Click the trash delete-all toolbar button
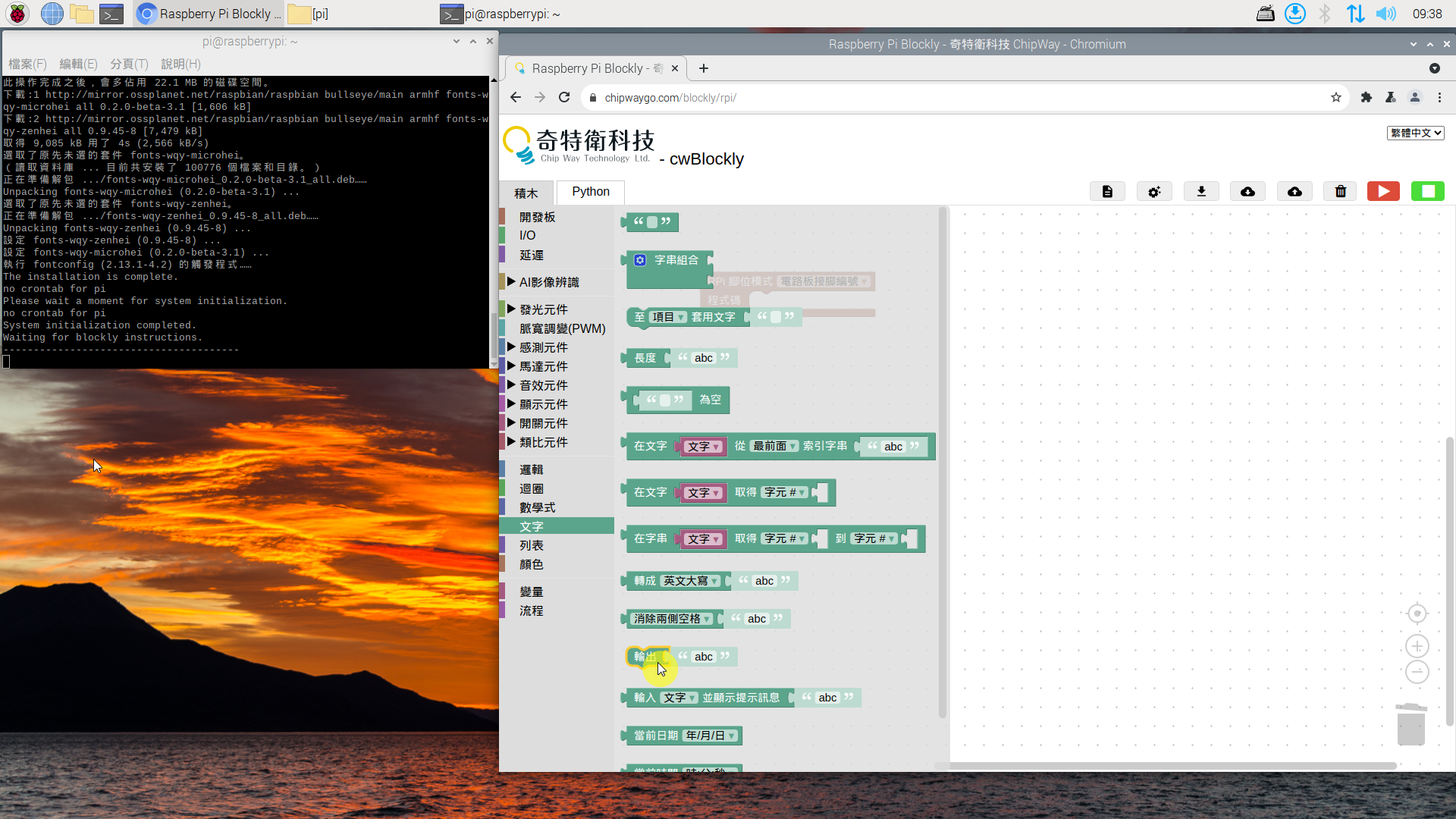The height and width of the screenshot is (819, 1456). tap(1340, 192)
